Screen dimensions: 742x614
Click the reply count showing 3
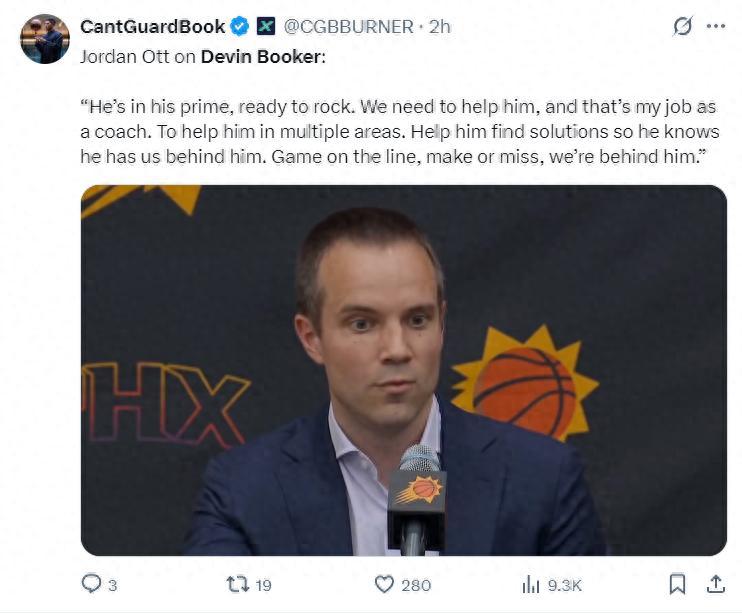coord(112,585)
